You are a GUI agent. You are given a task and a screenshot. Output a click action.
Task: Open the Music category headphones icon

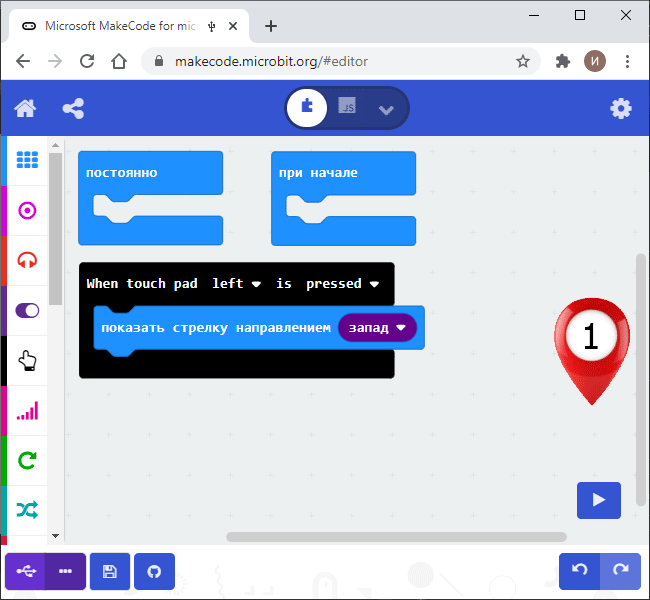coord(27,260)
